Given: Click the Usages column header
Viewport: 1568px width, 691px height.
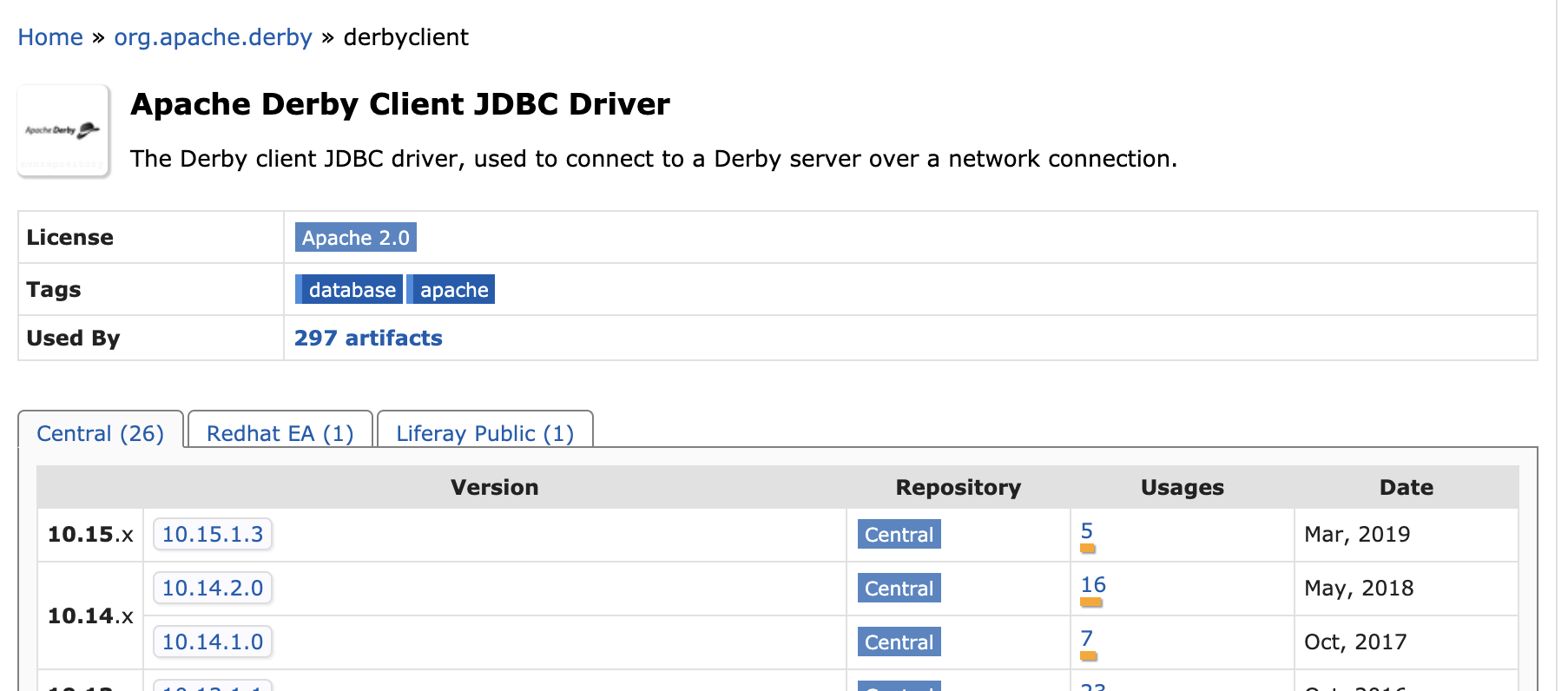Looking at the screenshot, I should (x=1183, y=487).
